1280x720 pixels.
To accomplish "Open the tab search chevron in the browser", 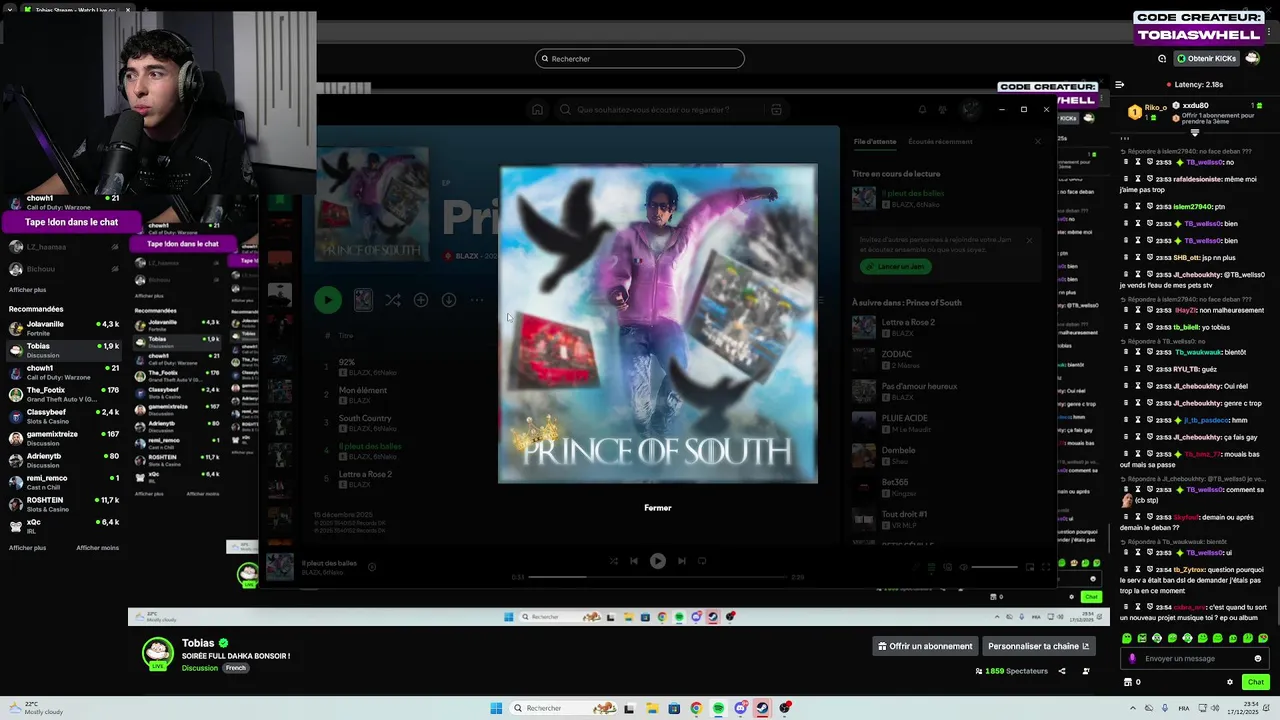I will (x=10, y=9).
